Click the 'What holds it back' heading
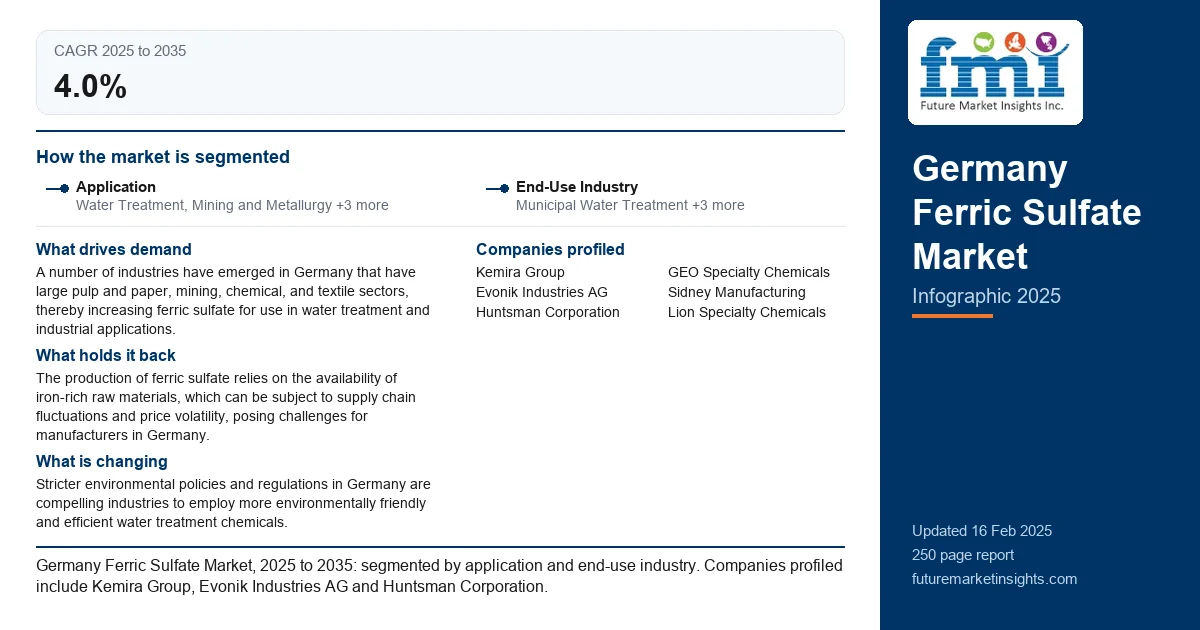The image size is (1200, 630). 106,355
